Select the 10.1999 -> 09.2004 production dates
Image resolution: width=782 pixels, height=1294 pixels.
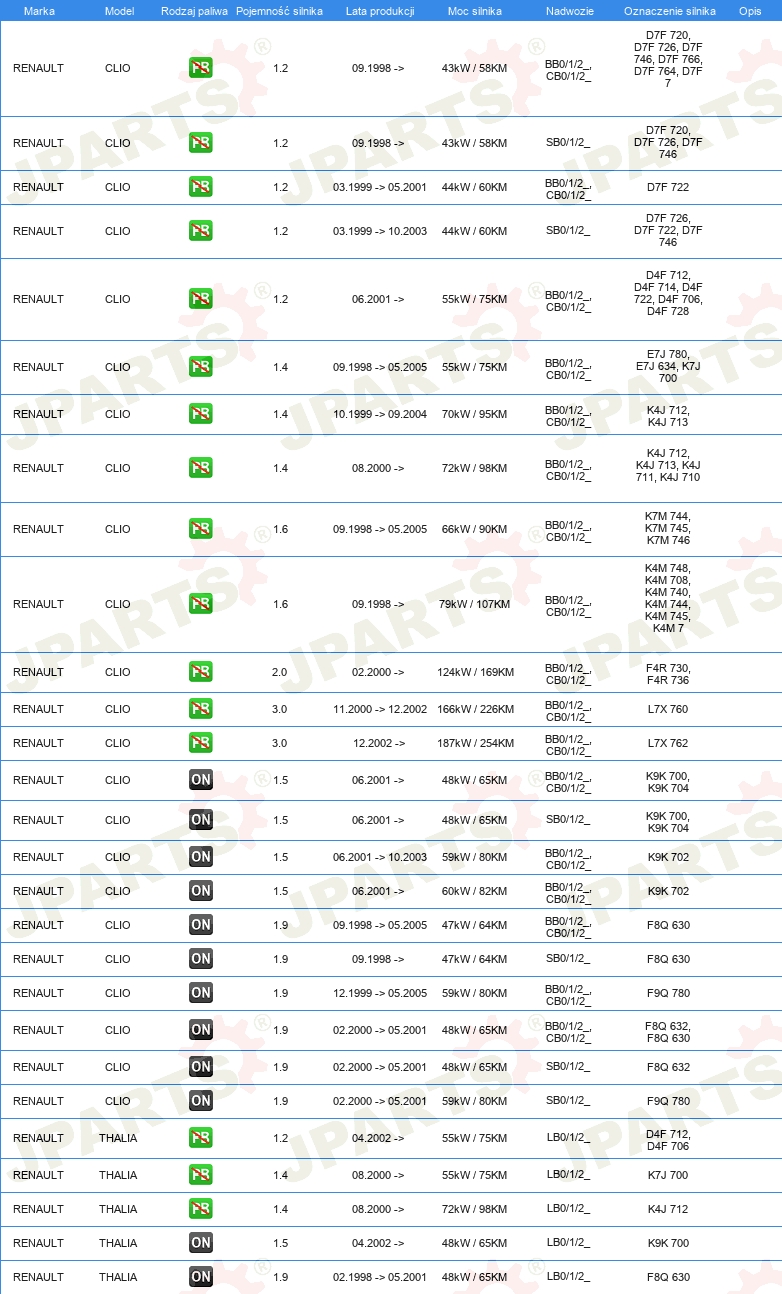(380, 414)
